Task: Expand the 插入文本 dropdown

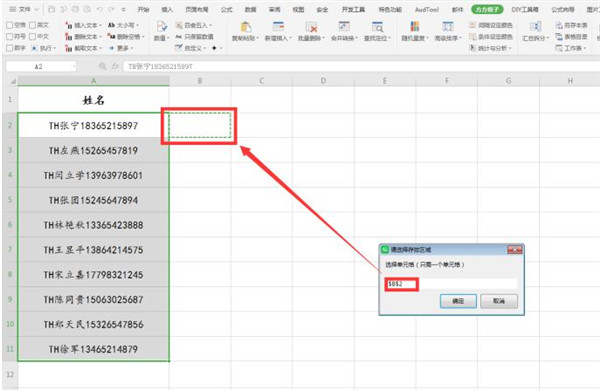Action: pos(83,25)
